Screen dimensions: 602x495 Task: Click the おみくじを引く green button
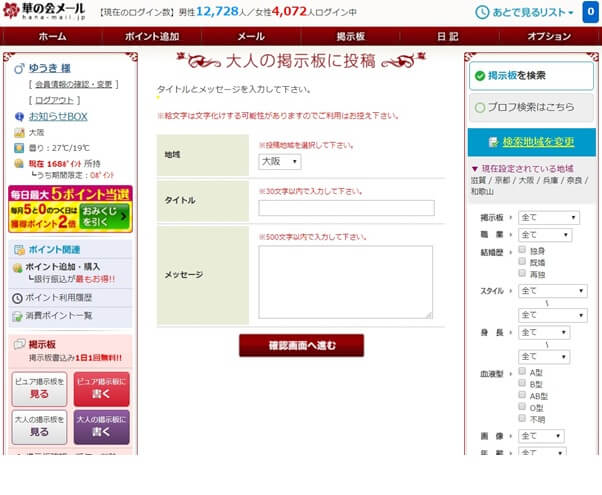pyautogui.click(x=104, y=217)
